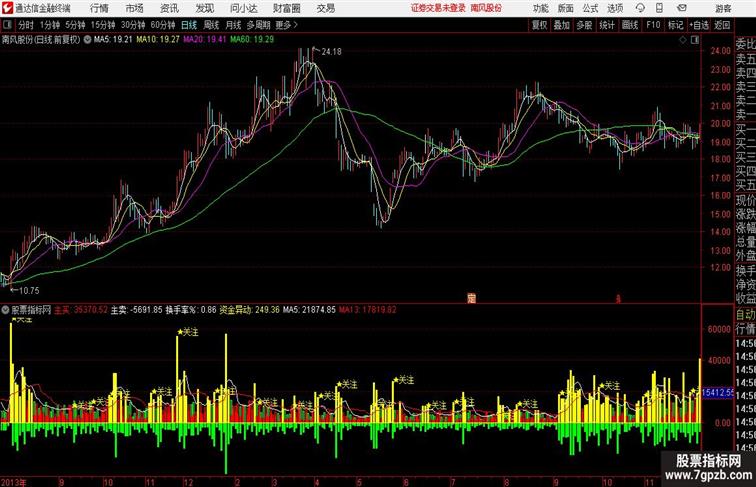This screenshot has height=487, width=756.
Task: Click the 叠加 overlay toolbar button
Action: [x=561, y=25]
